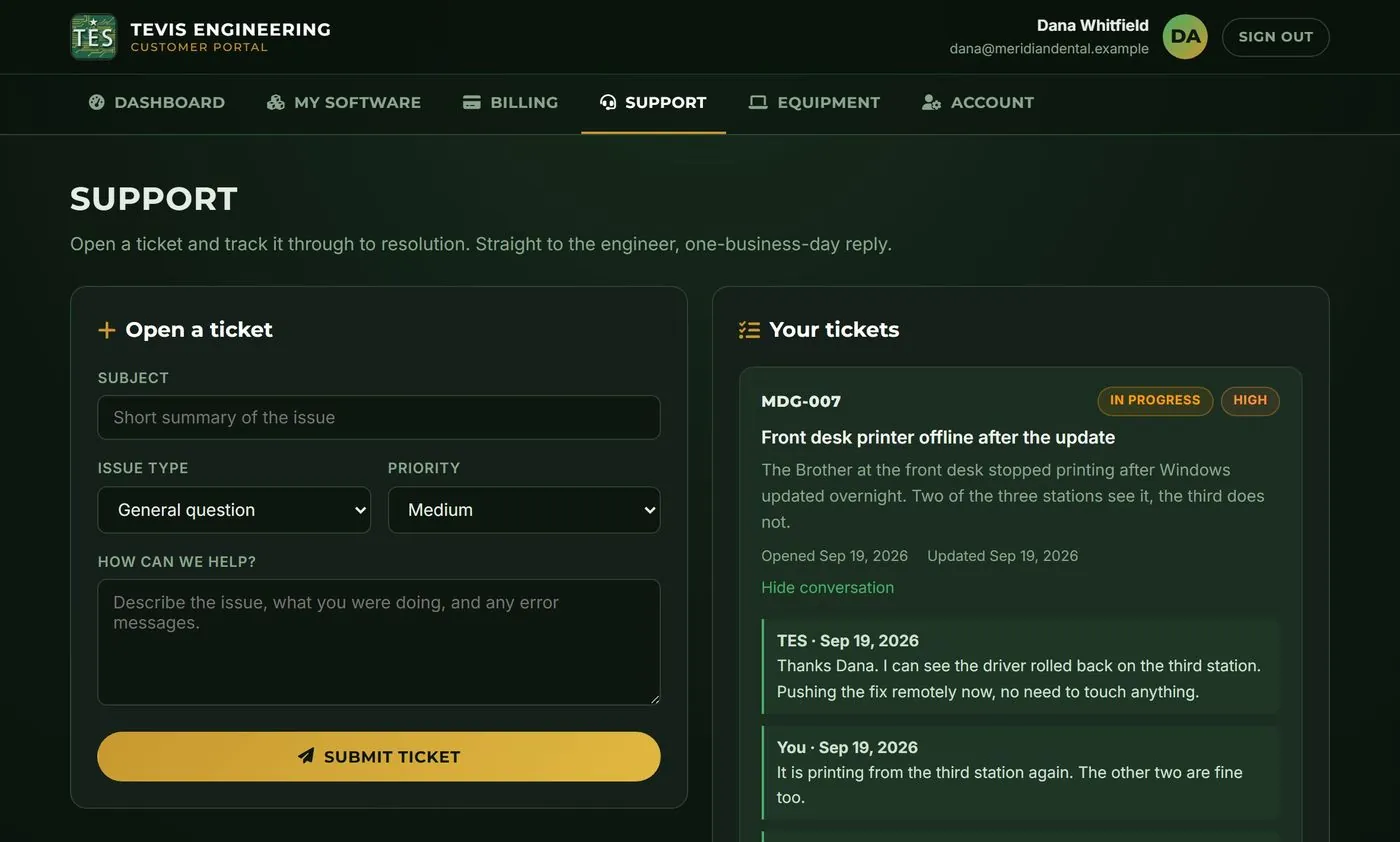Click the IN PROGRESS status badge
This screenshot has height=842, width=1400.
tap(1155, 401)
